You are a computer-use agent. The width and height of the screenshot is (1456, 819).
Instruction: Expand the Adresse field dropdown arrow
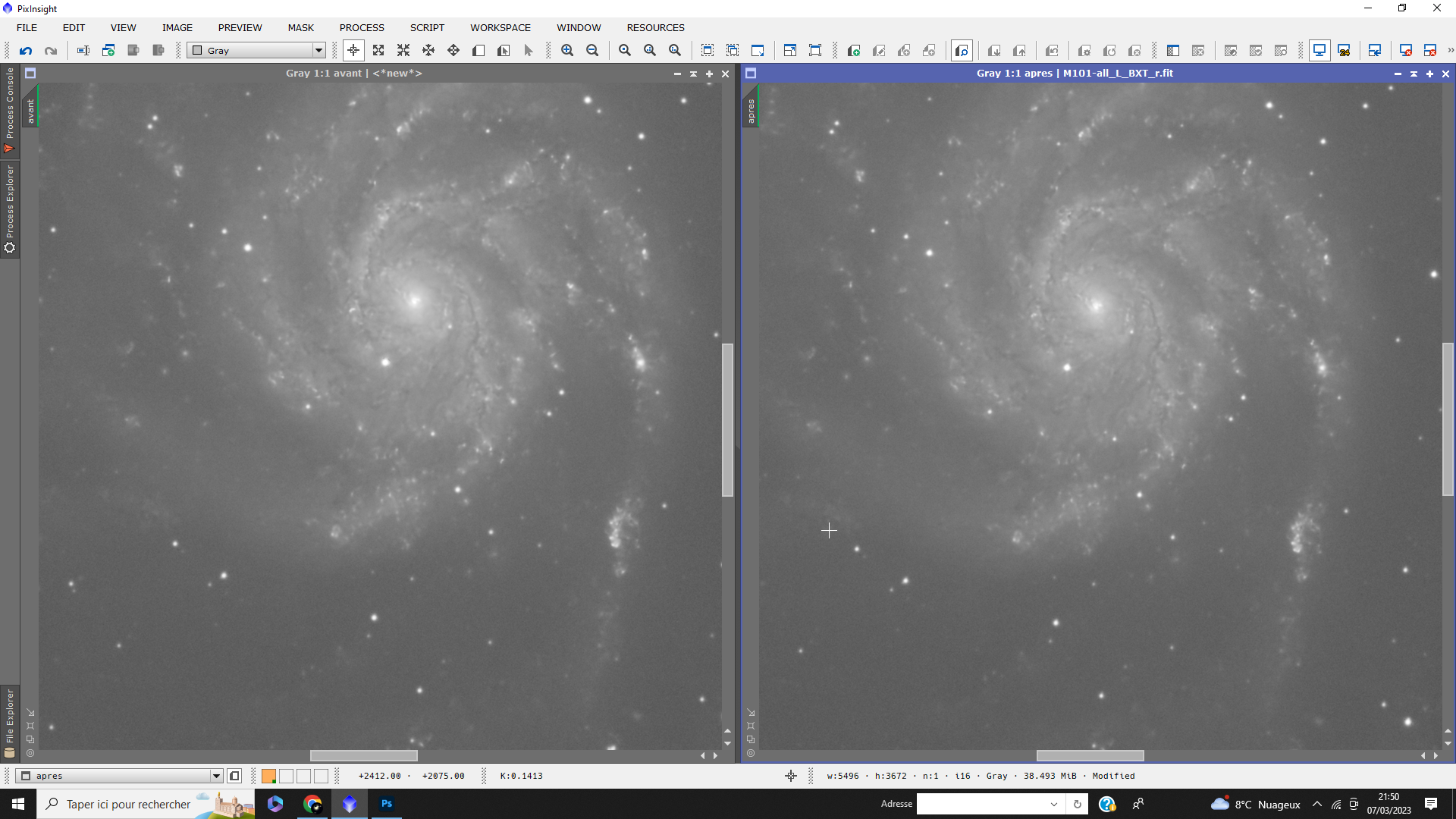pyautogui.click(x=1053, y=804)
